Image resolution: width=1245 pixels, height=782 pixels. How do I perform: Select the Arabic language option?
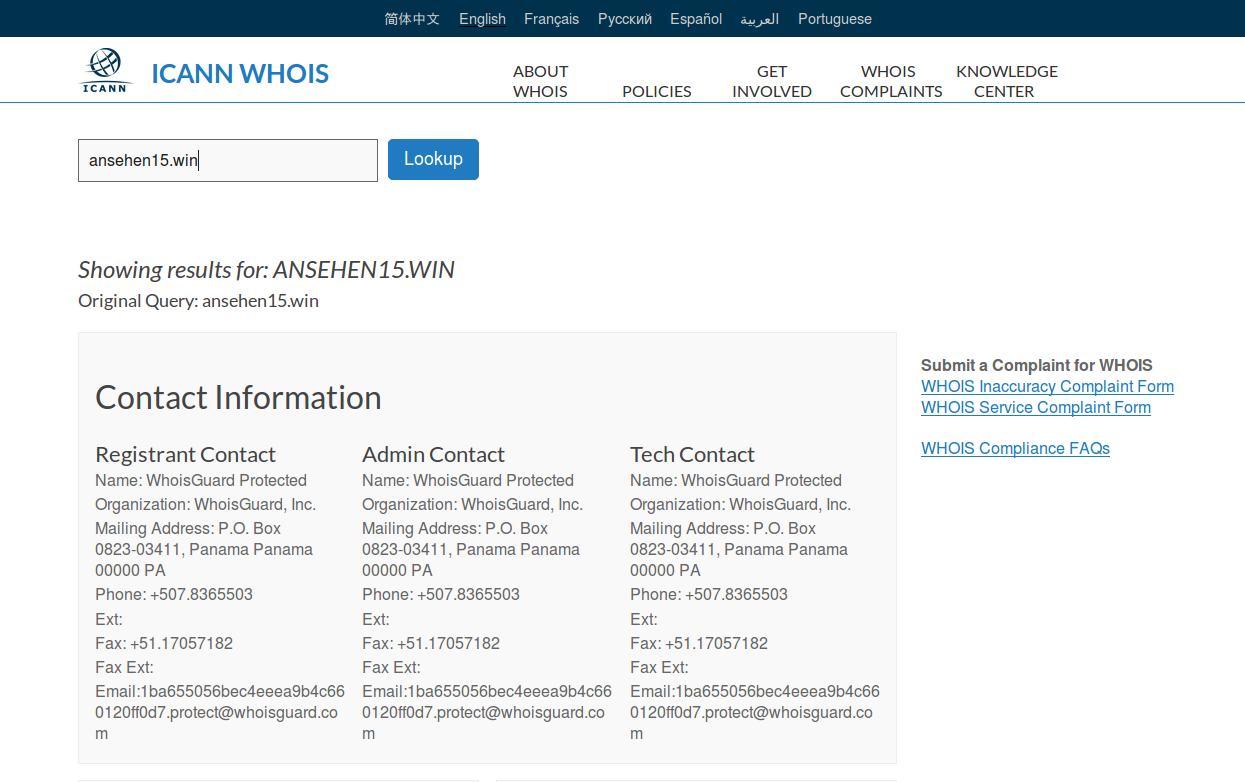click(760, 19)
